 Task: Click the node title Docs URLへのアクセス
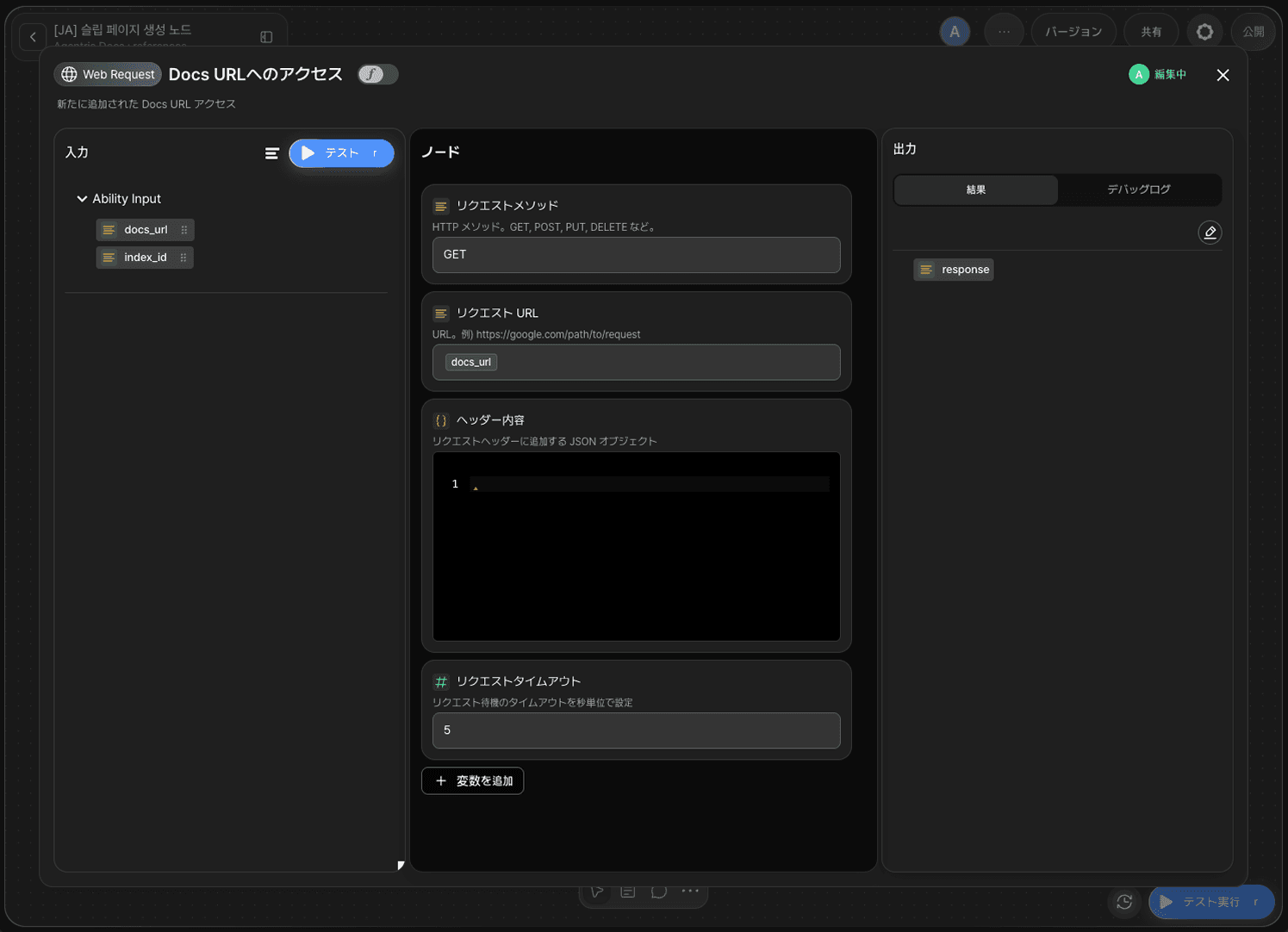(x=256, y=74)
